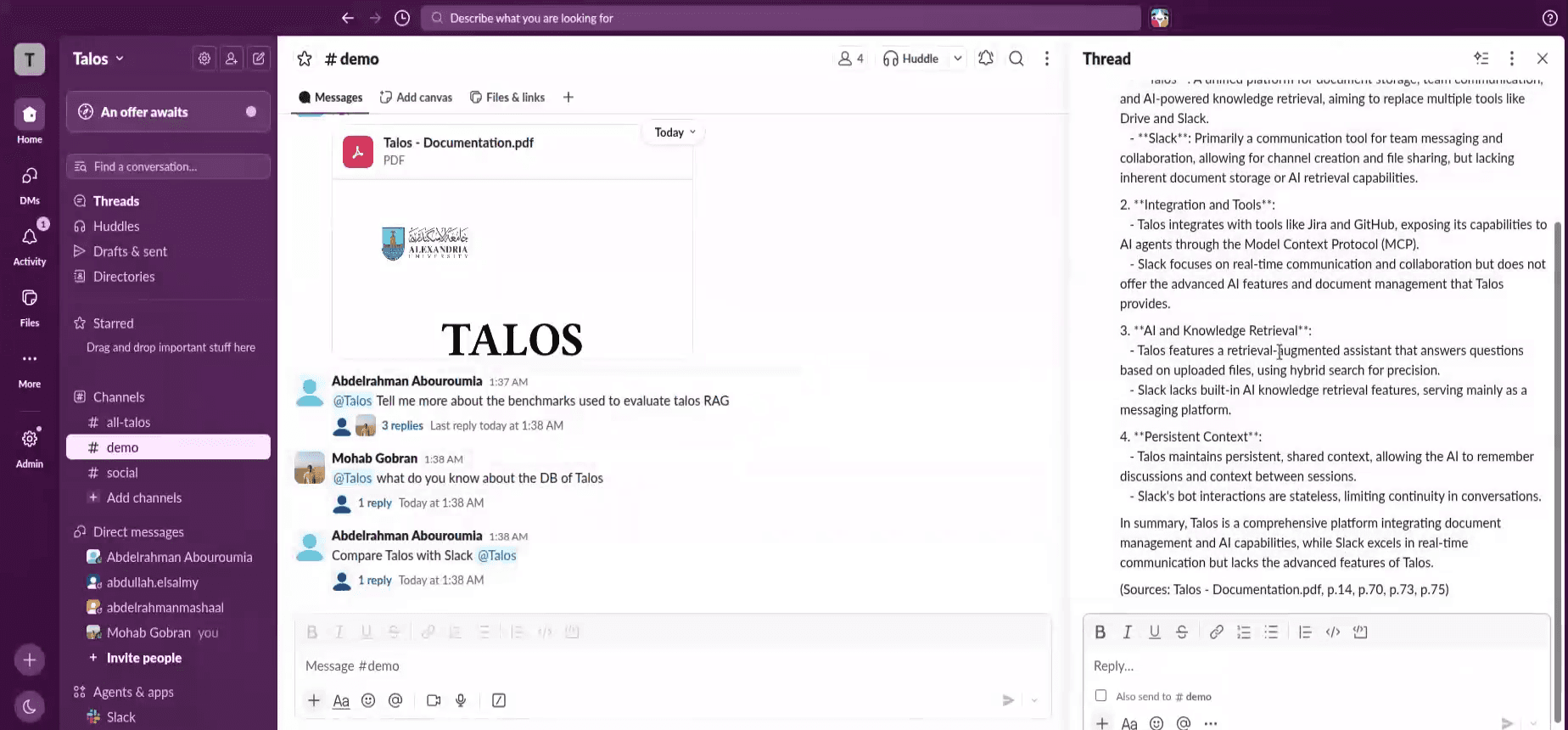Check Also send to # demo
Viewport: 1568px width, 730px height.
pyautogui.click(x=1100, y=695)
